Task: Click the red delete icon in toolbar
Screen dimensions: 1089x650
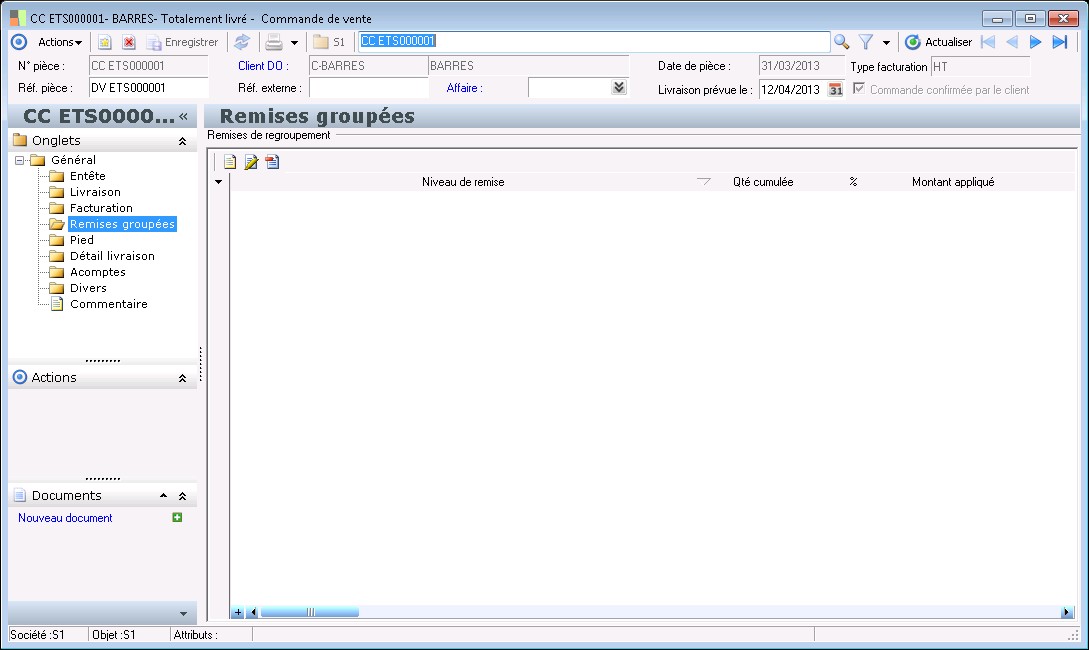Action: click(x=128, y=42)
